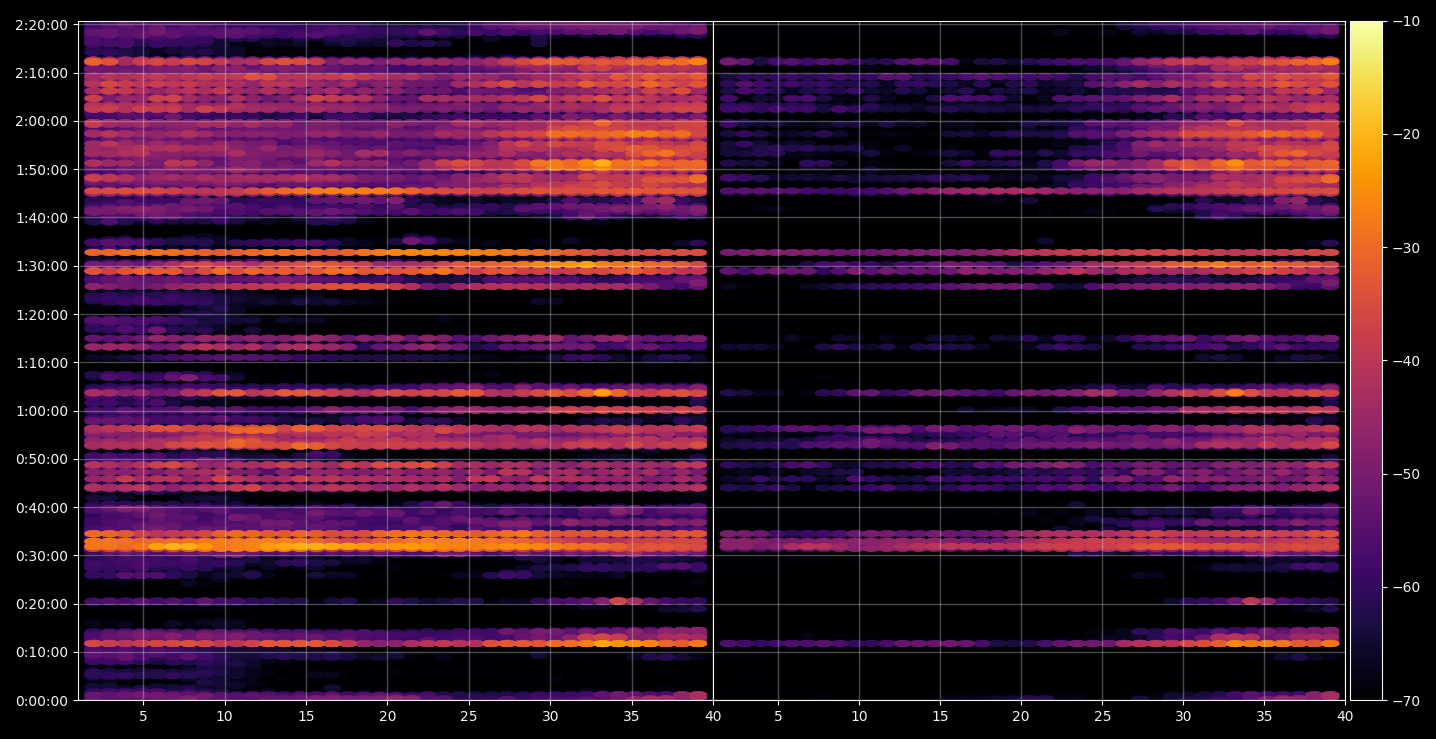Click the 1:40:00 y-axis tick label
Image resolution: width=1436 pixels, height=739 pixels.
click(42, 217)
